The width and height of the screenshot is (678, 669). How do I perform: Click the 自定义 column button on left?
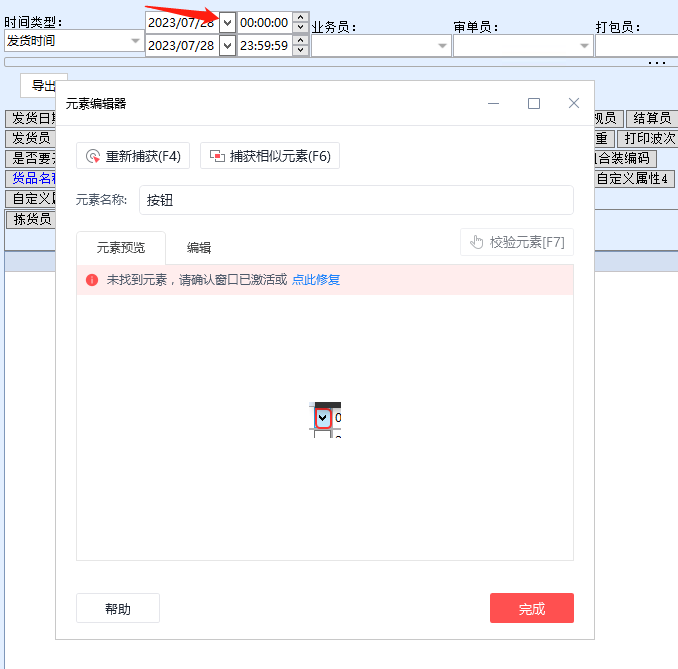[x=31, y=198]
